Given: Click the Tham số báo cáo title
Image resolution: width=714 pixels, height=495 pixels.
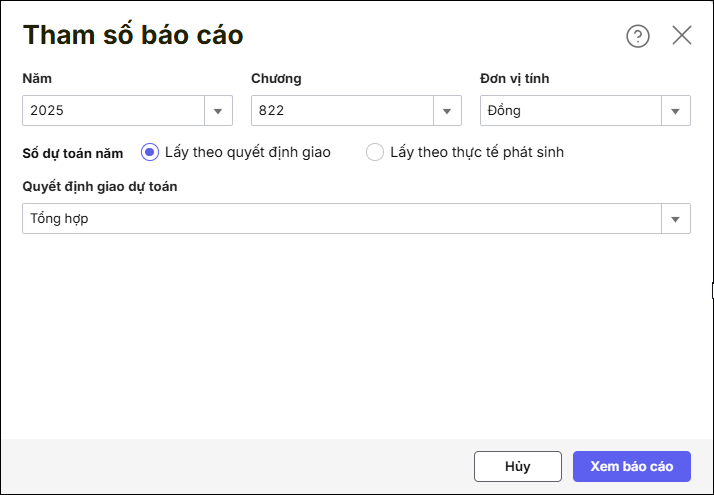Looking at the screenshot, I should coord(133,36).
